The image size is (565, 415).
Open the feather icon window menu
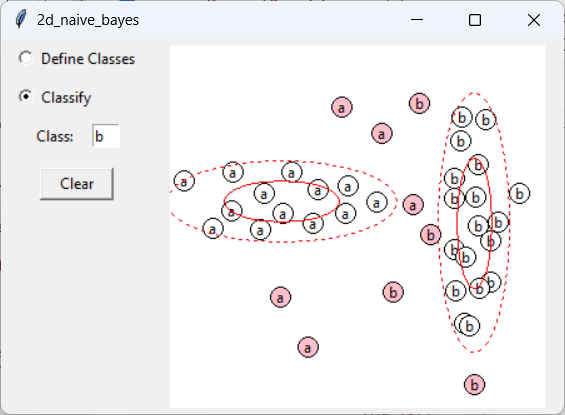(x=21, y=19)
